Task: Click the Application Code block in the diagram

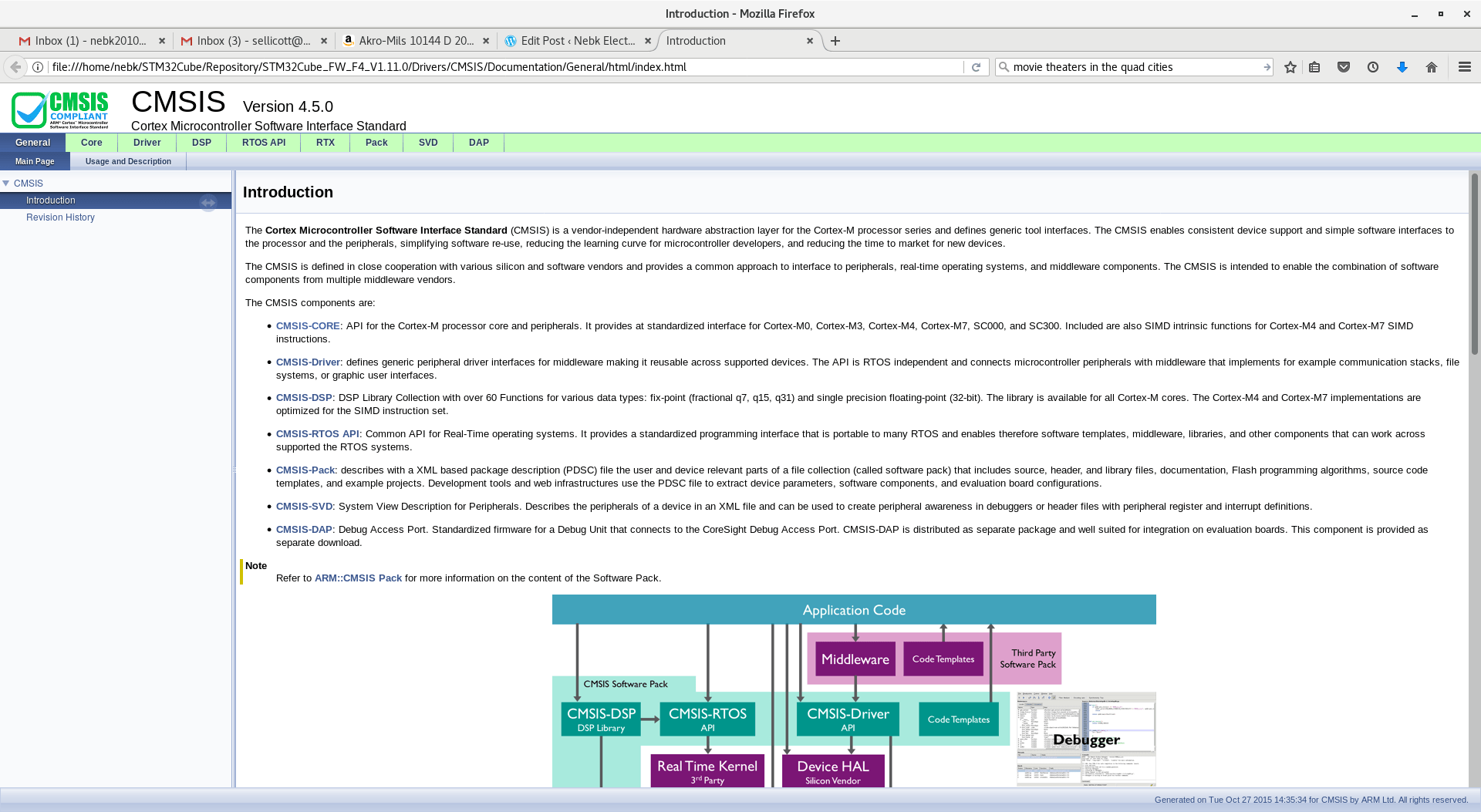Action: coord(854,610)
